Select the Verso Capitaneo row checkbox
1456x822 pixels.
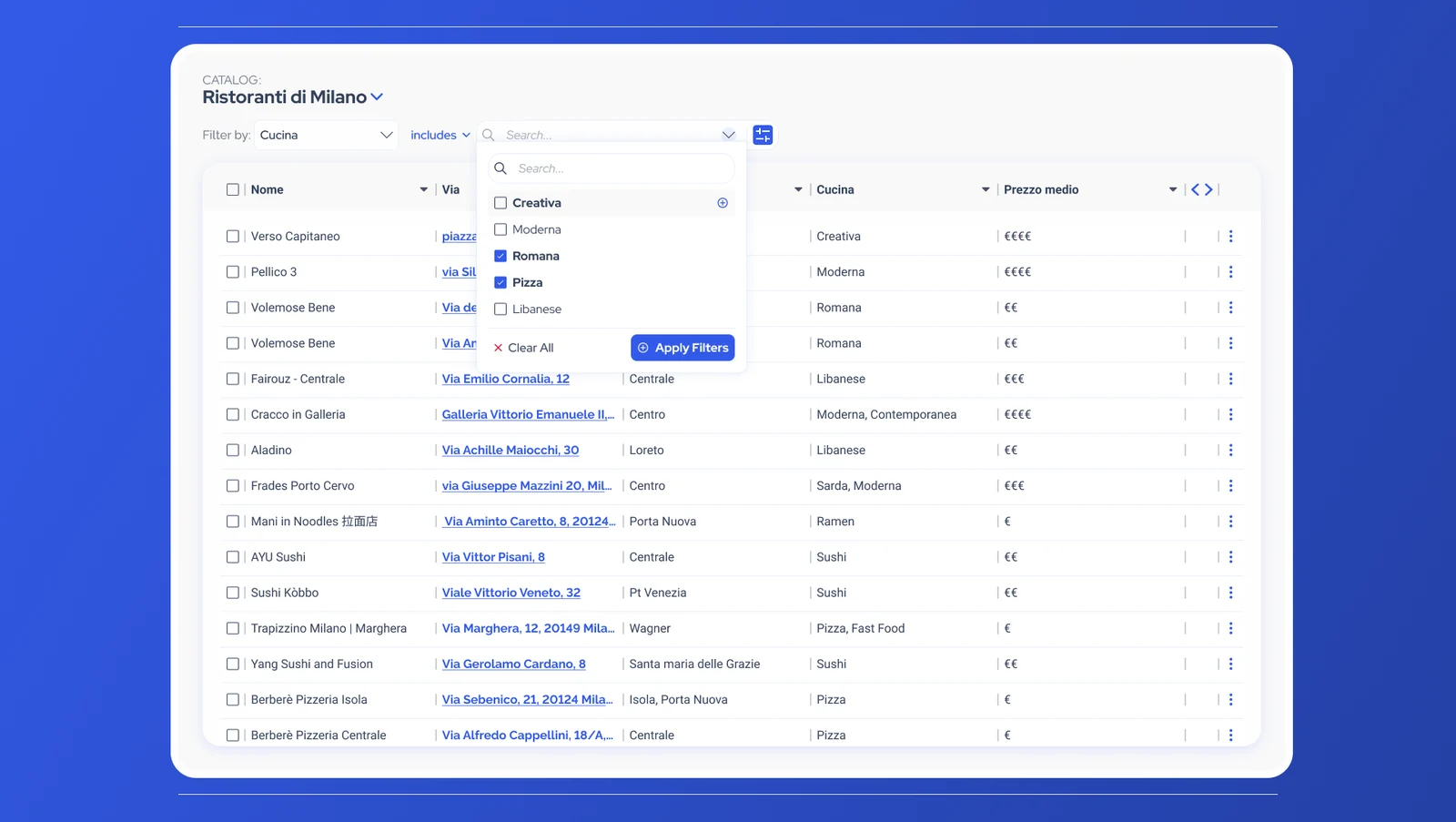click(233, 236)
